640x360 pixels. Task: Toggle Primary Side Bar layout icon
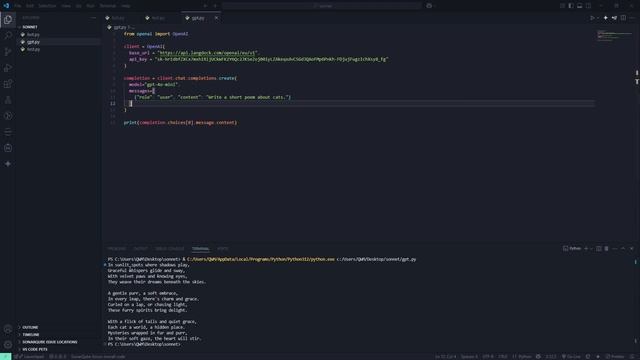point(571,6)
